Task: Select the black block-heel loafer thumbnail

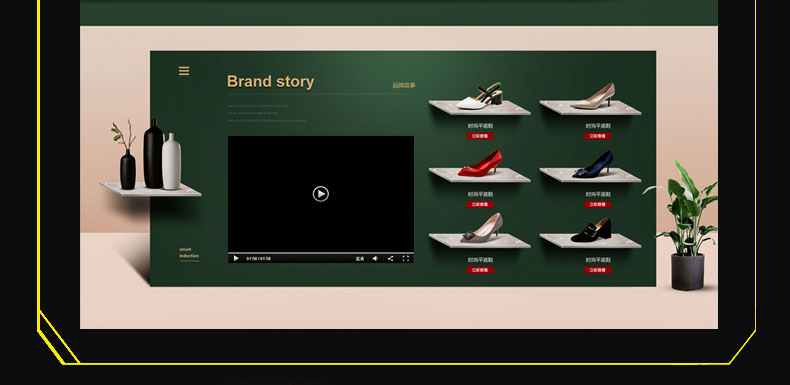Action: pos(591,230)
